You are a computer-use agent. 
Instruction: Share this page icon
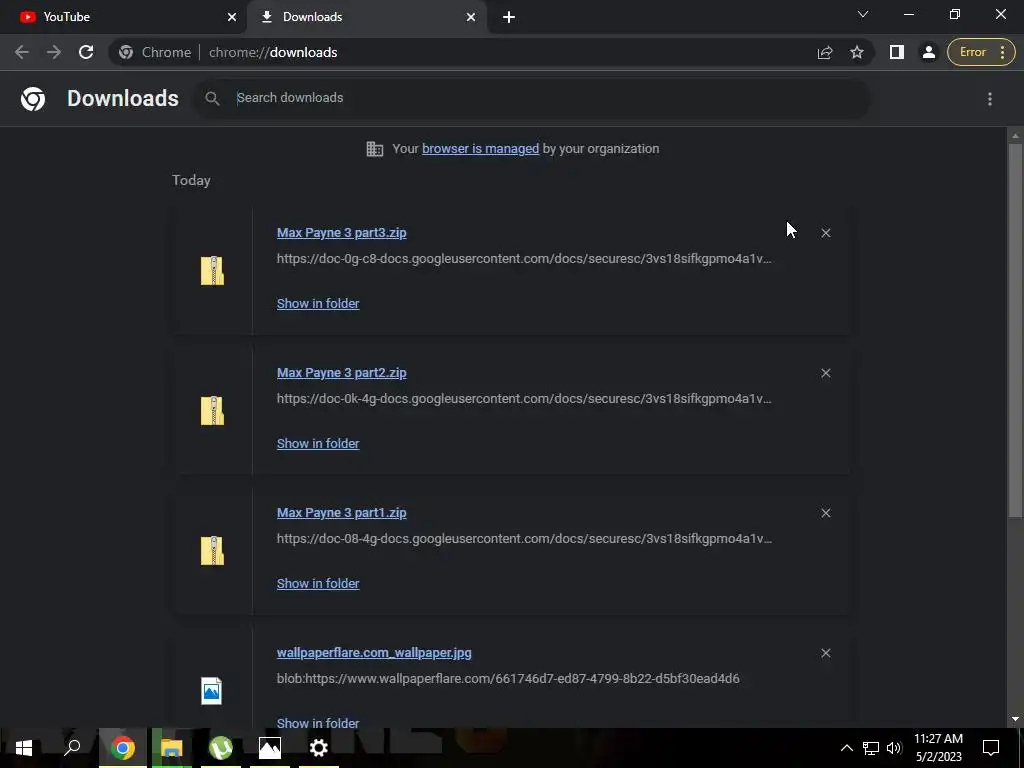pyautogui.click(x=825, y=52)
